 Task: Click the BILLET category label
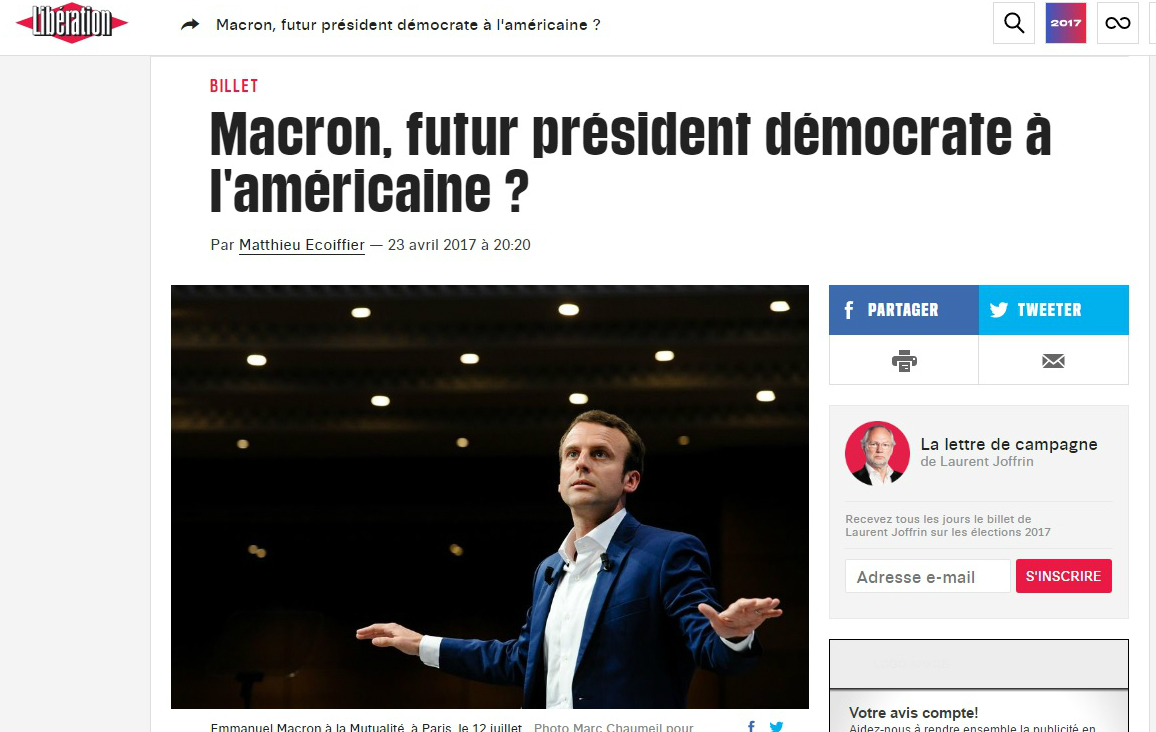click(x=234, y=86)
